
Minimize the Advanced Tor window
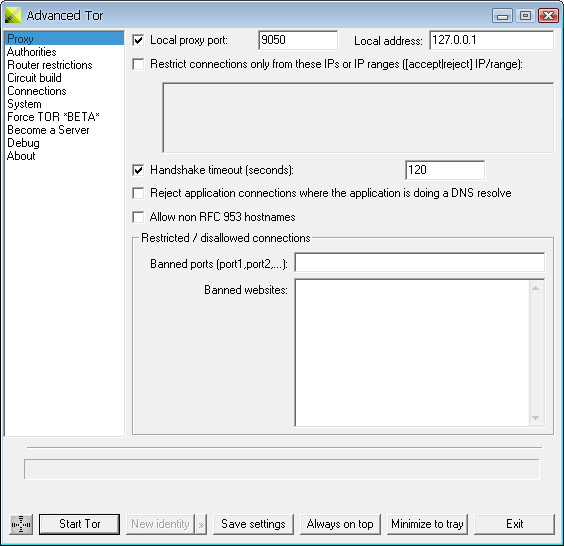click(x=502, y=16)
